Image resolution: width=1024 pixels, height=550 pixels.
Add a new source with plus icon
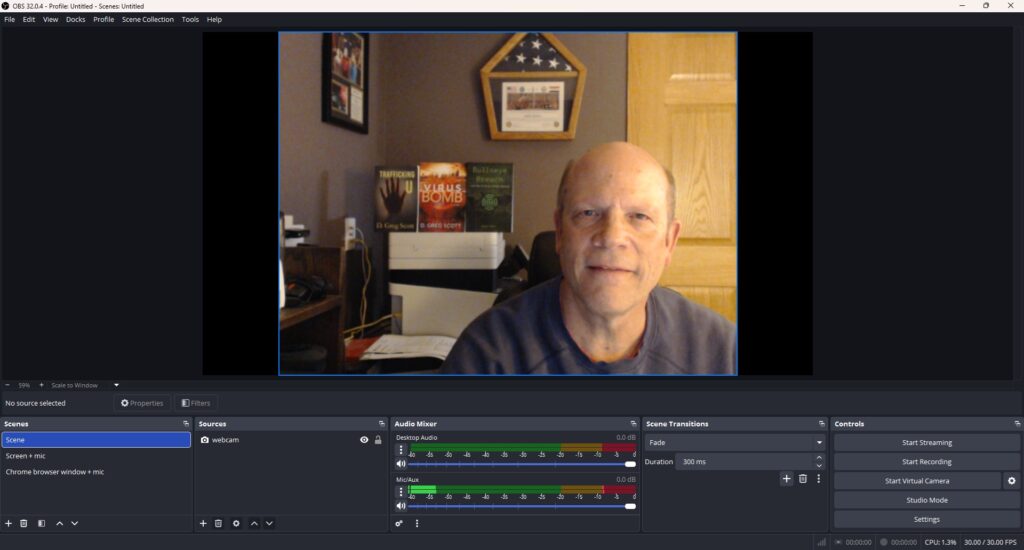[x=203, y=523]
